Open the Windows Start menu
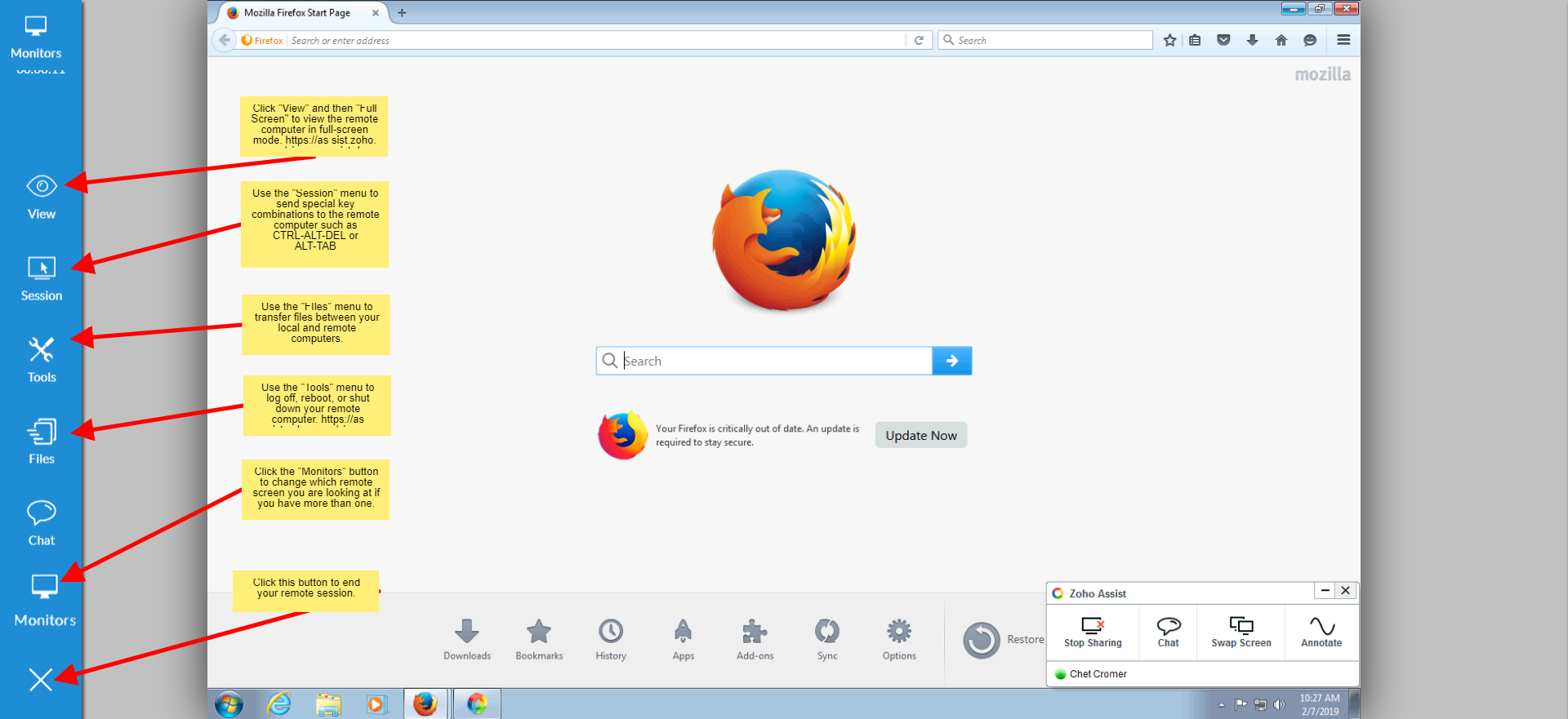Screen dimensions: 1568x719 [229, 703]
